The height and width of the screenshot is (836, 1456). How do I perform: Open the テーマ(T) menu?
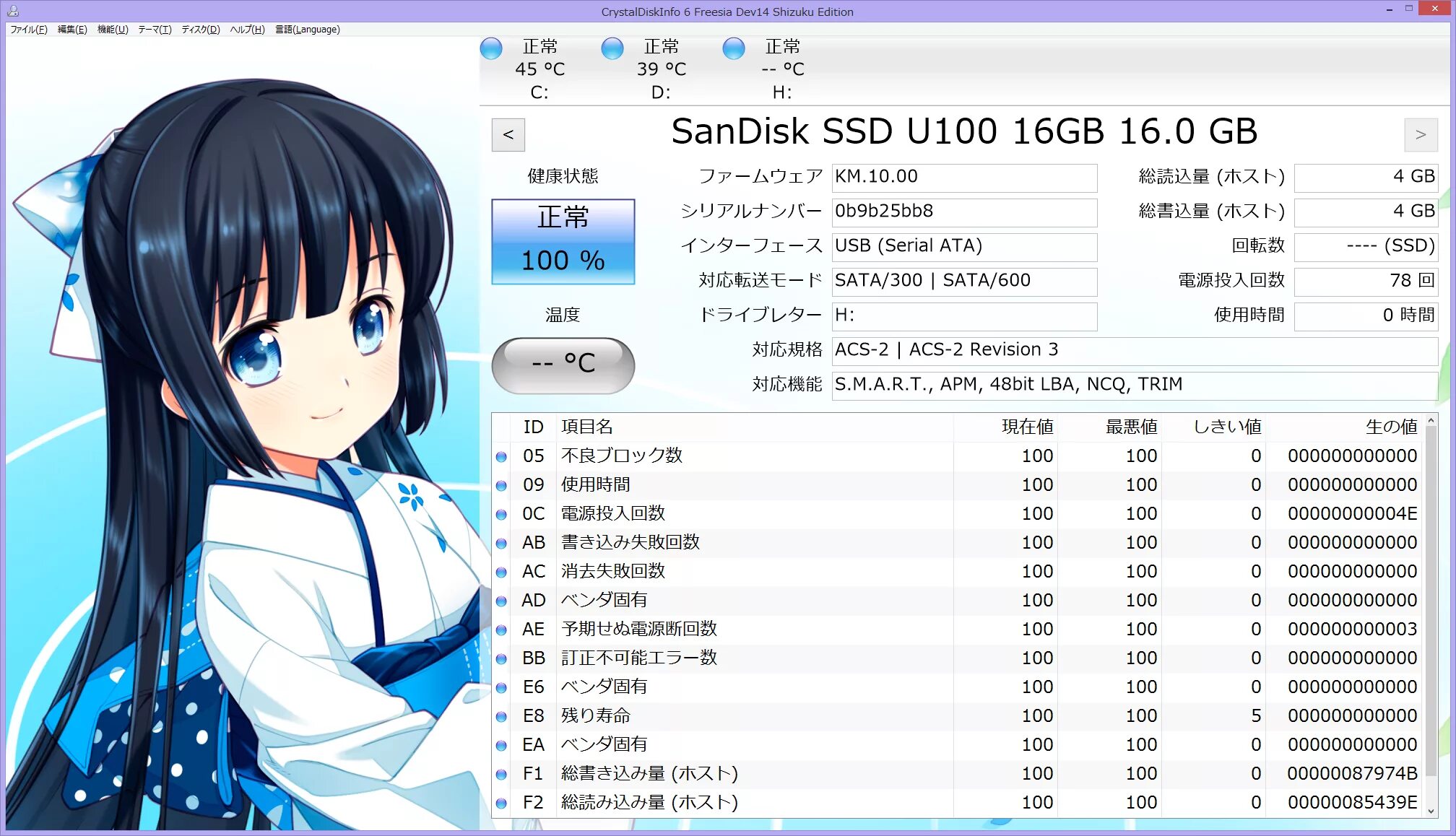[x=155, y=30]
